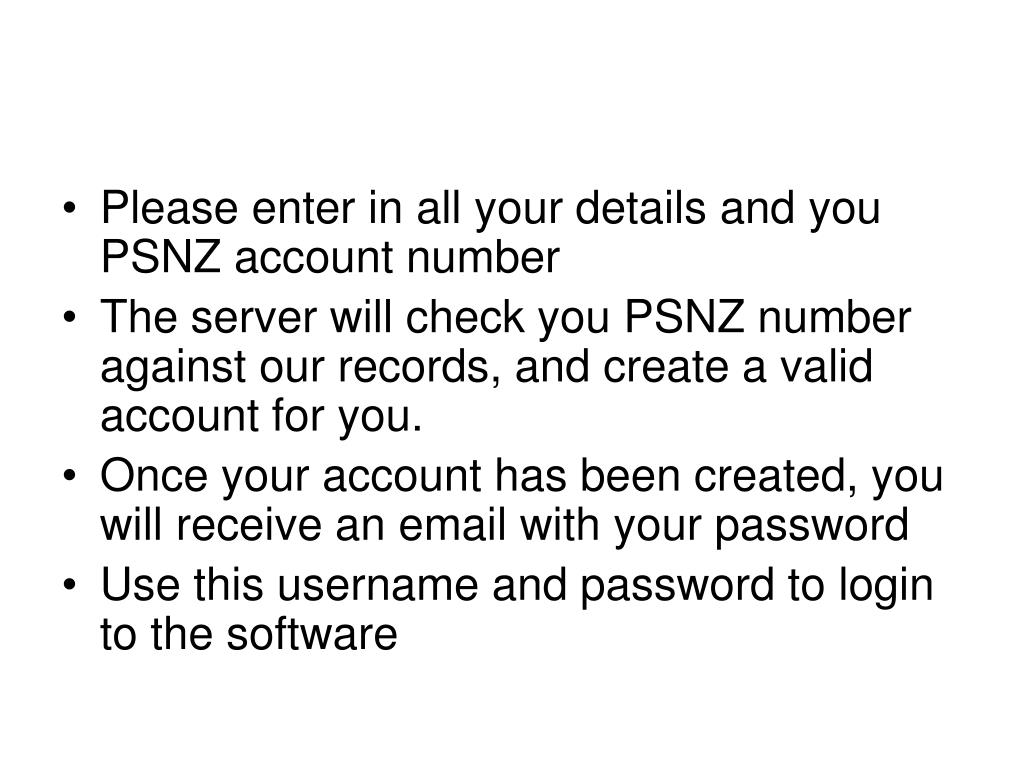Viewport: 1024px width, 768px height.
Task: Click the words 'Use this username'
Action: [x=289, y=584]
